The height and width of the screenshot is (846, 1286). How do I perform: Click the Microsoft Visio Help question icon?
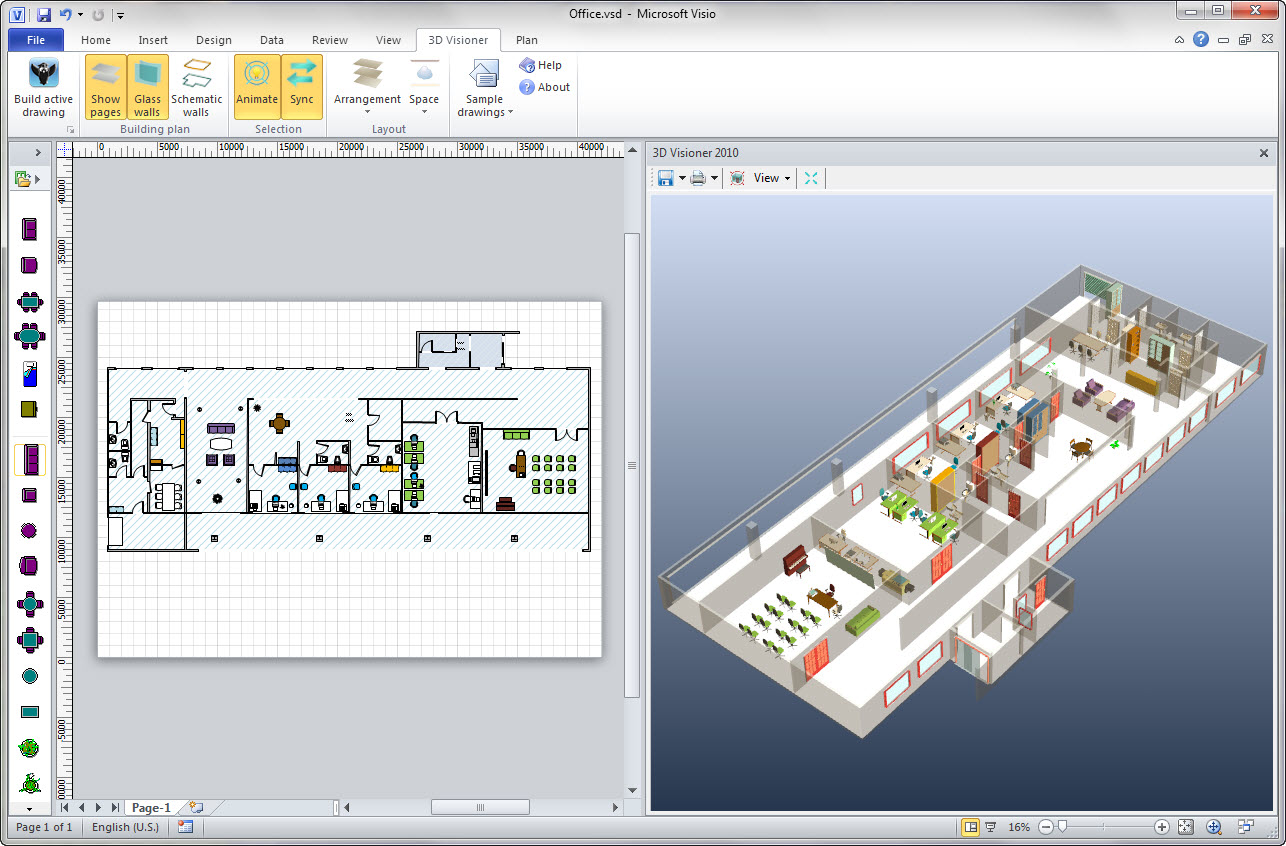coord(1201,40)
